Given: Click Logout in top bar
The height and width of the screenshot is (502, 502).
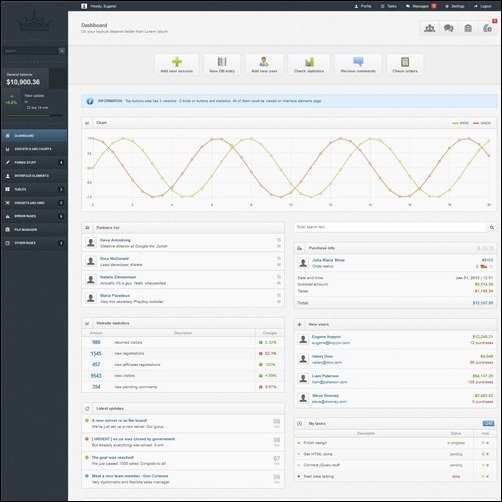Looking at the screenshot, I should tap(482, 6).
